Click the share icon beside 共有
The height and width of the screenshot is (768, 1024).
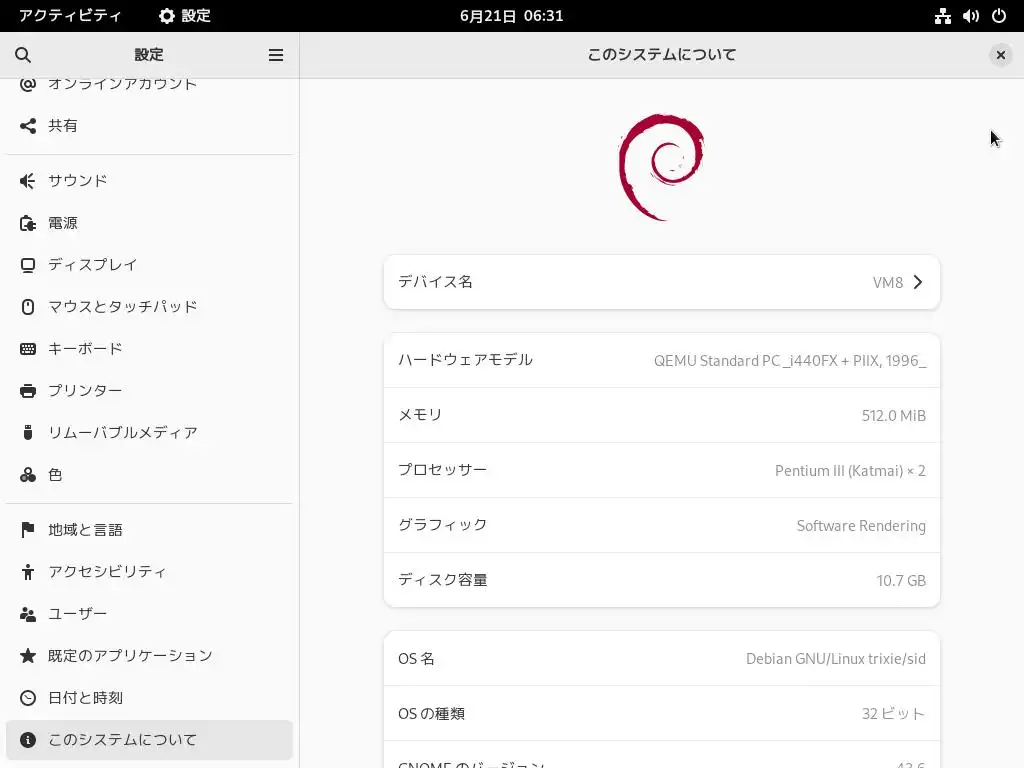click(x=27, y=125)
